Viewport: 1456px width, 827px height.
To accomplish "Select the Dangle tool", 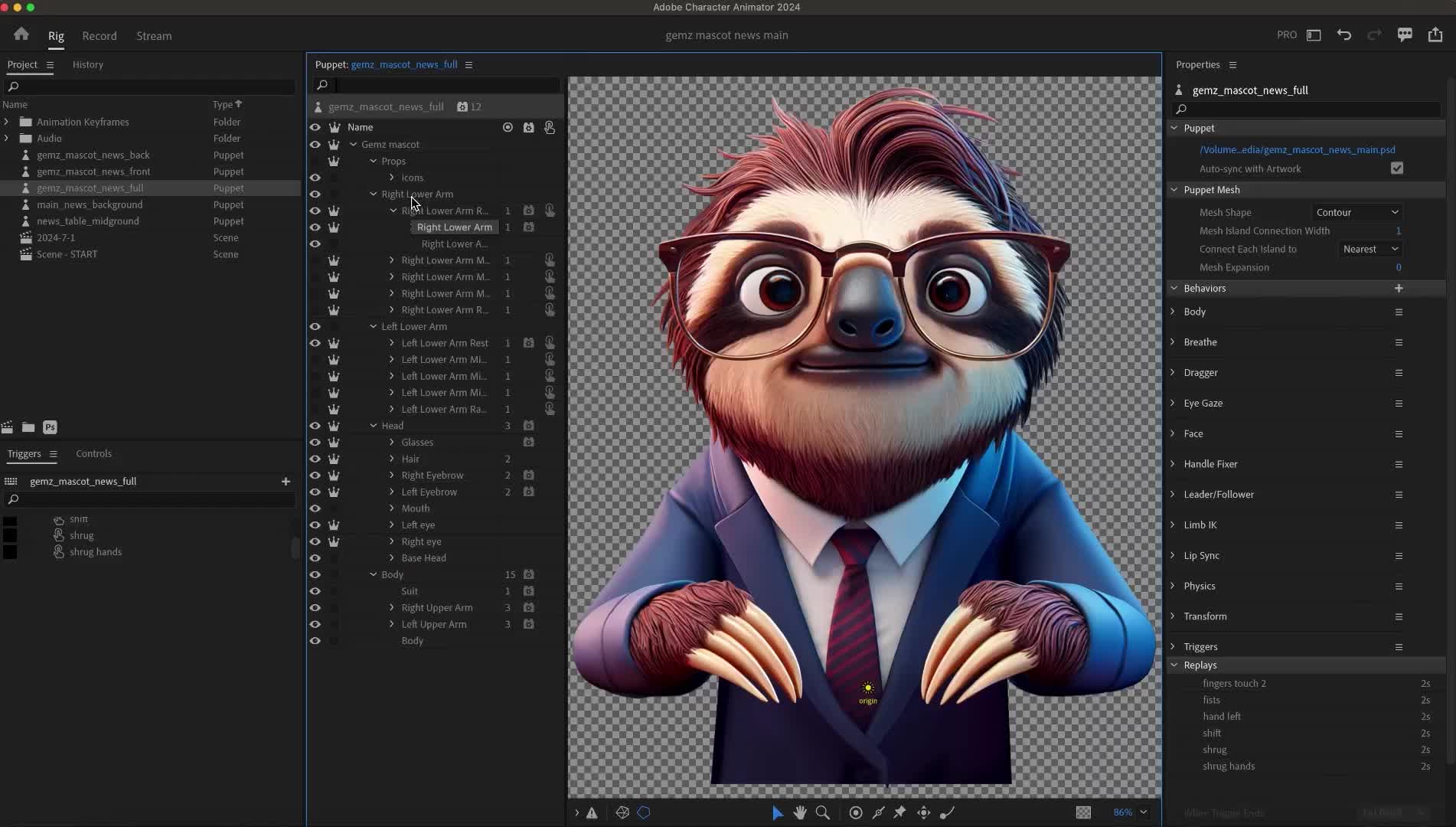I will [947, 812].
